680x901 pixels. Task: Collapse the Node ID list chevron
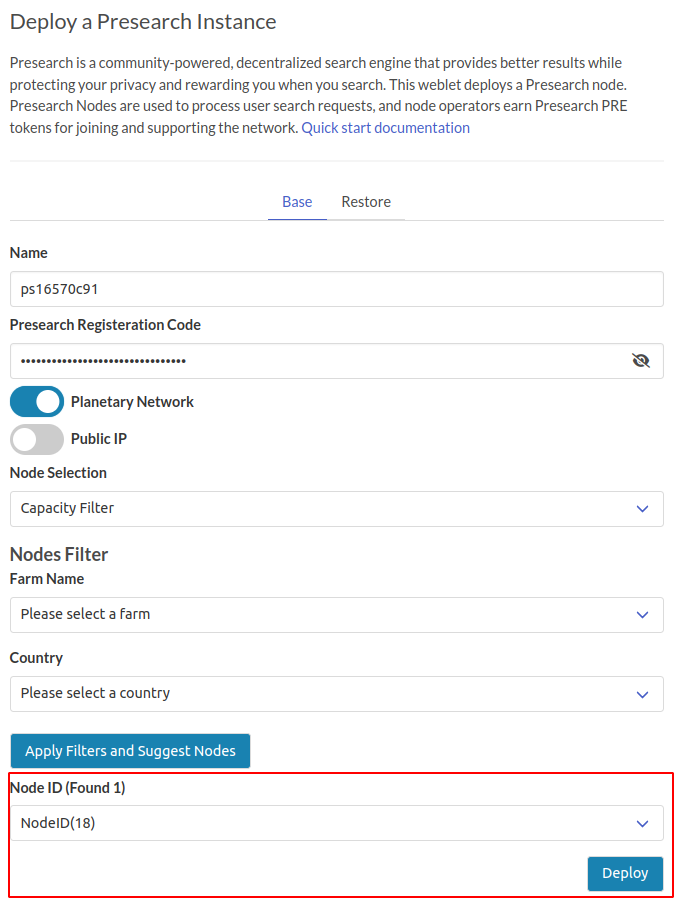(642, 823)
